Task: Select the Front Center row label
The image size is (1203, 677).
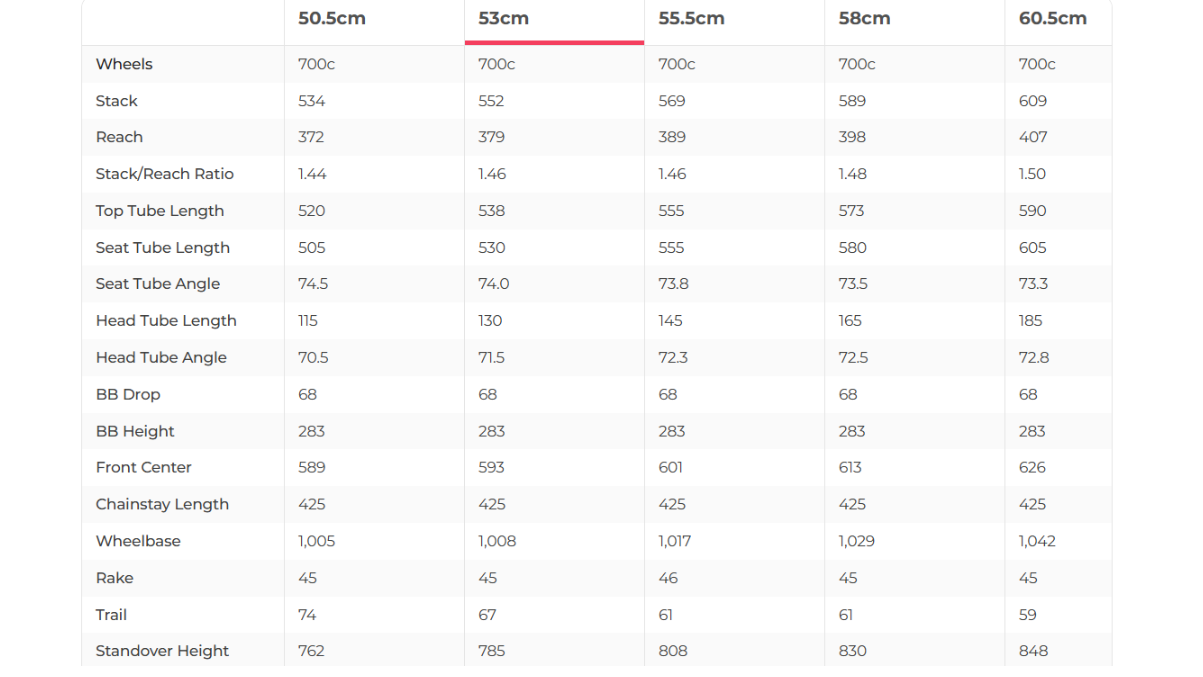Action: [143, 467]
